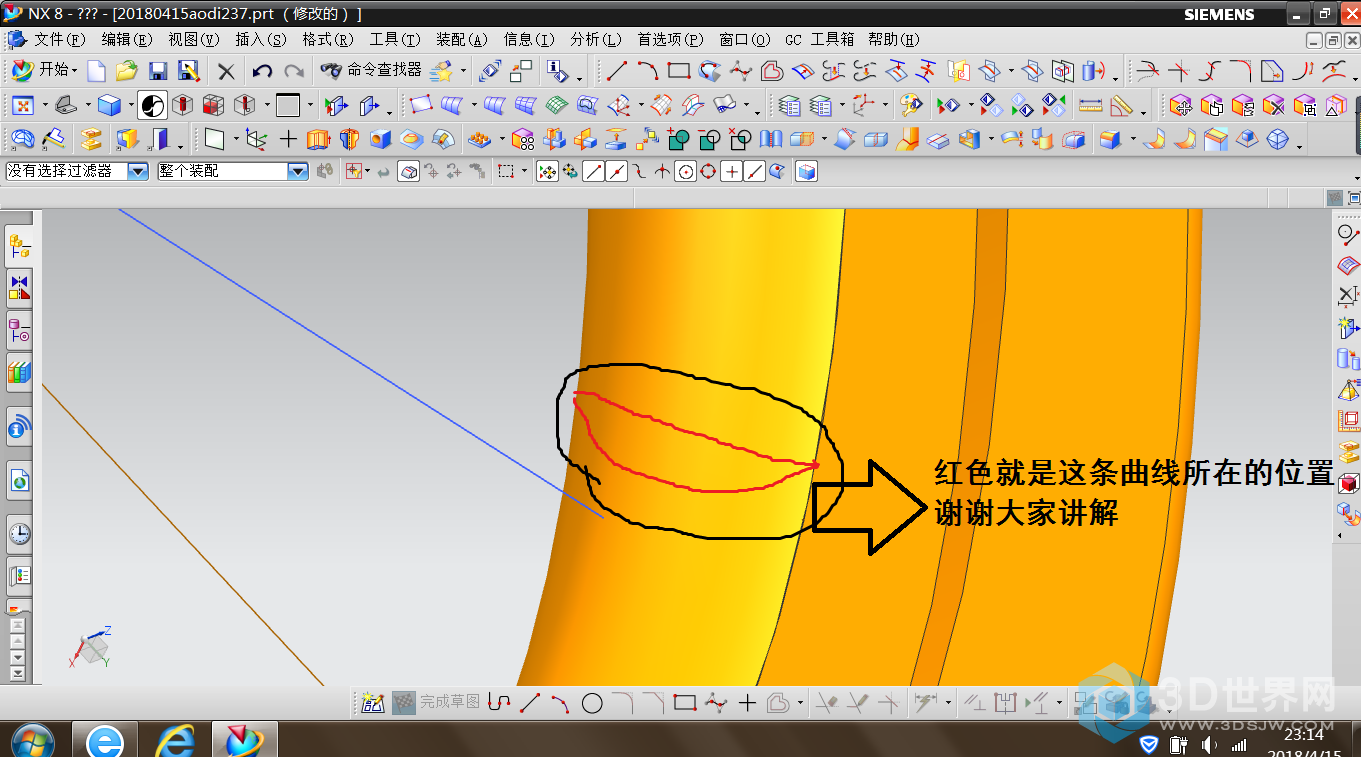Open the History clock sidebar tab
The width and height of the screenshot is (1361, 757).
click(19, 533)
